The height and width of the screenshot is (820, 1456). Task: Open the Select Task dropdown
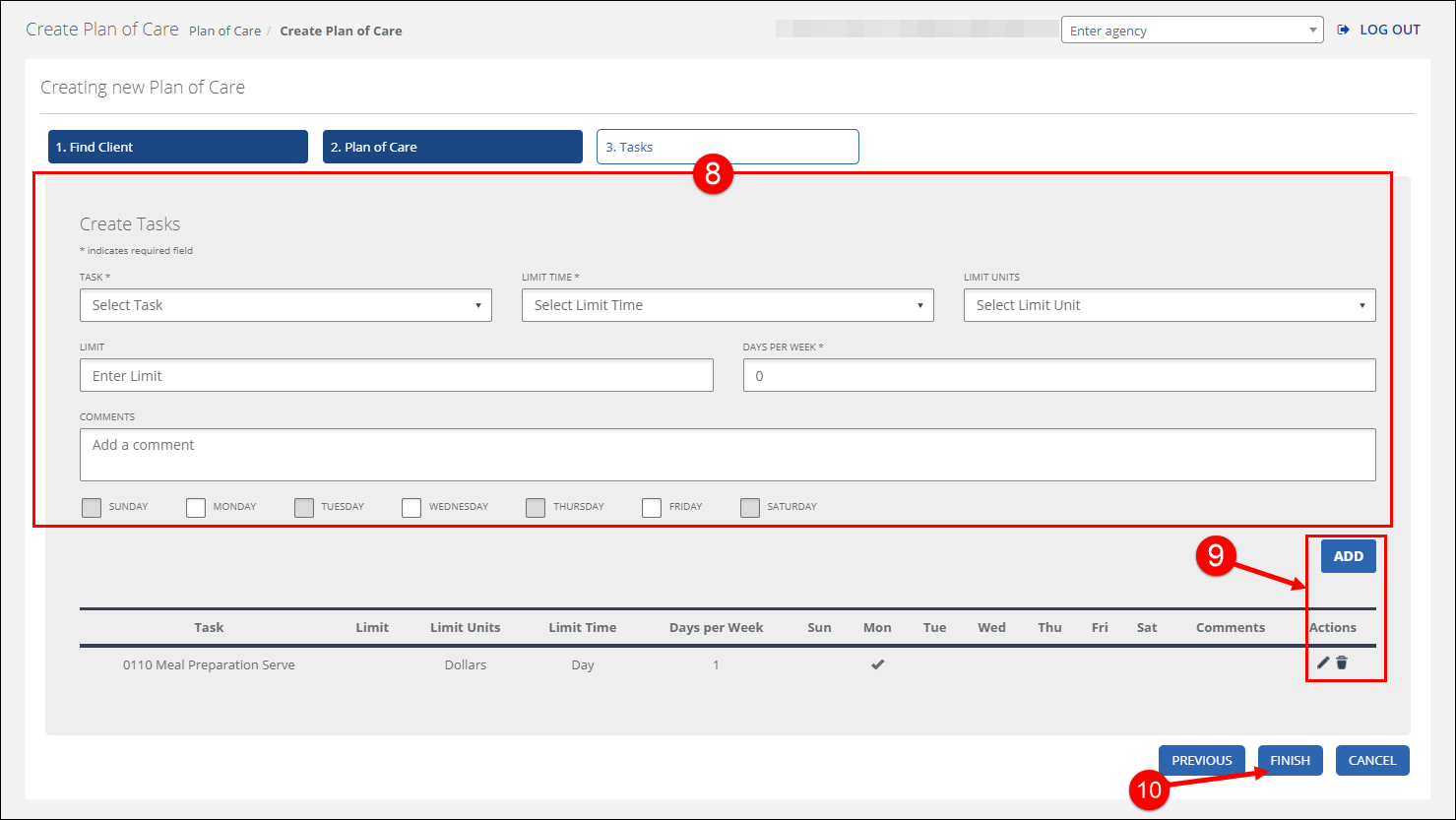click(285, 305)
